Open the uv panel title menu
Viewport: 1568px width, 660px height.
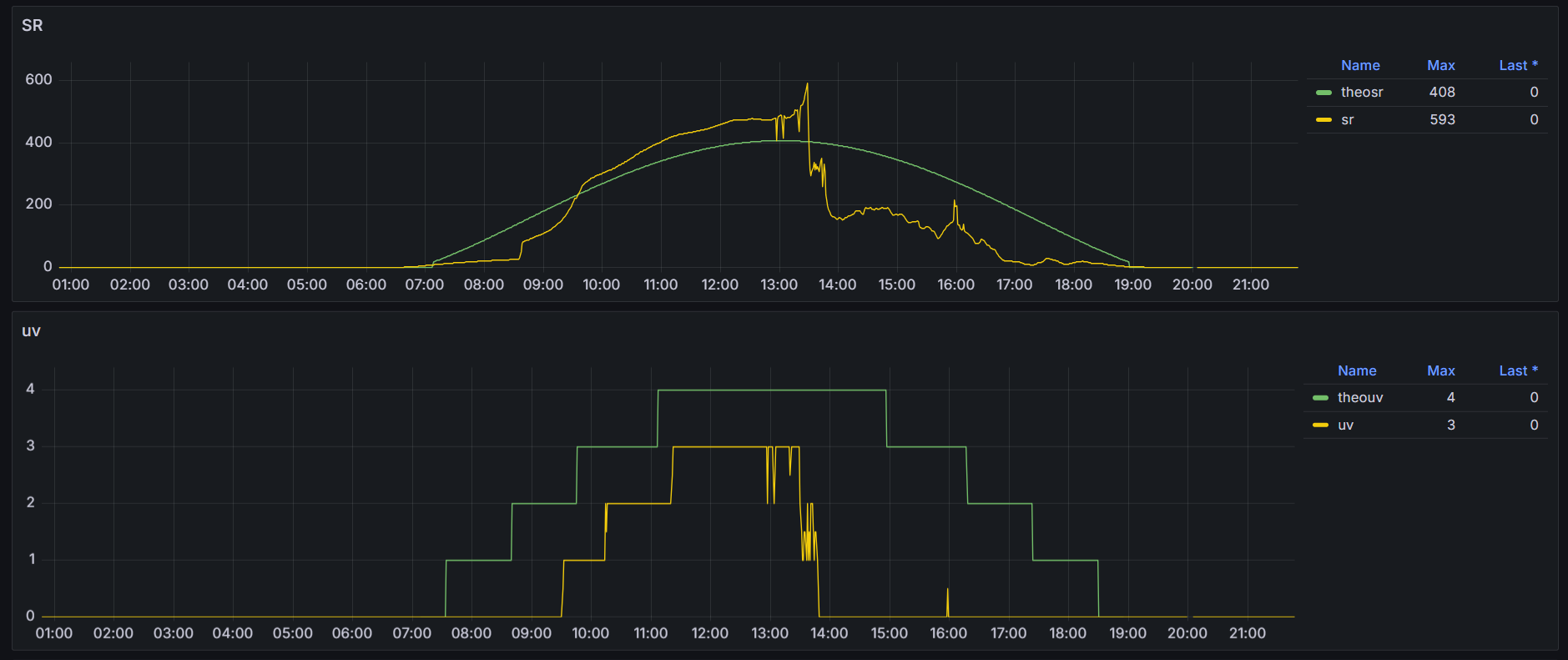pos(31,331)
